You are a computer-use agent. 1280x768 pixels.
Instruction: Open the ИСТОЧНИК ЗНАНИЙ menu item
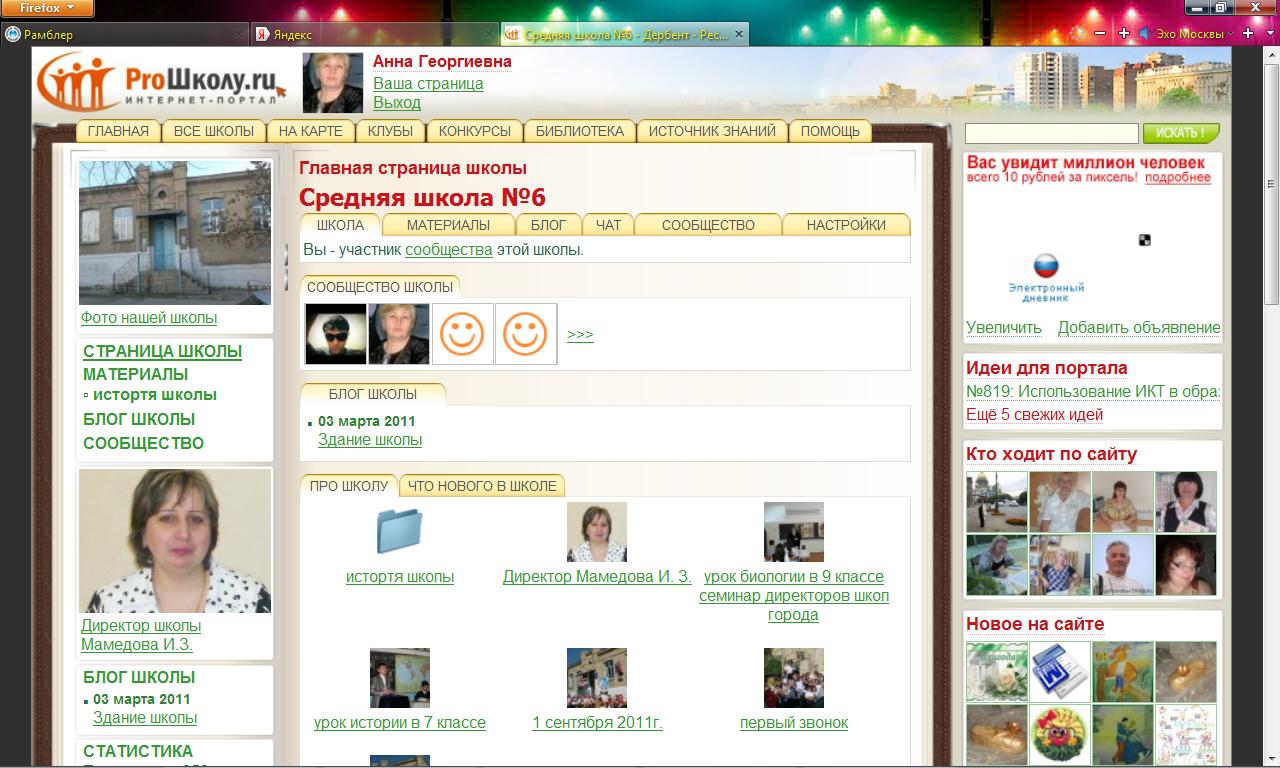point(712,131)
